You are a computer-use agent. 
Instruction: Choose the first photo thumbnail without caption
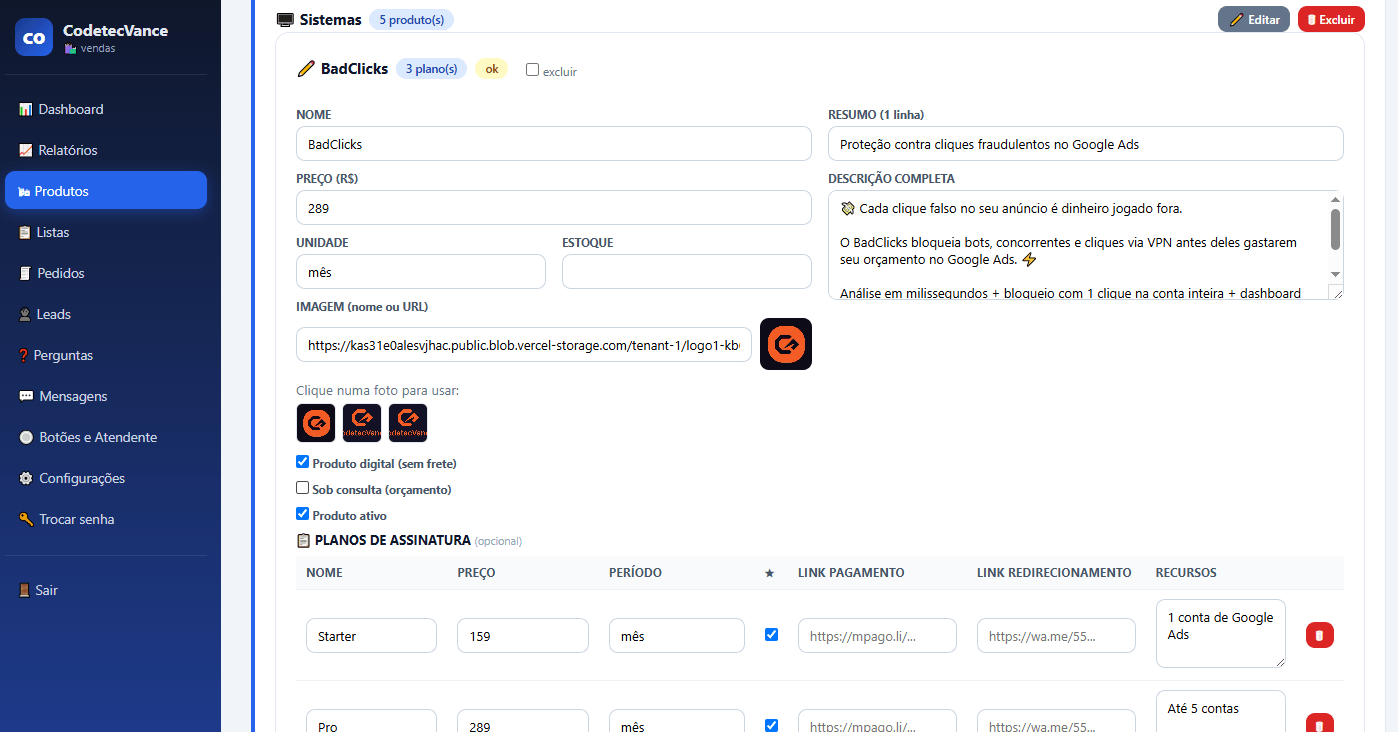(316, 423)
